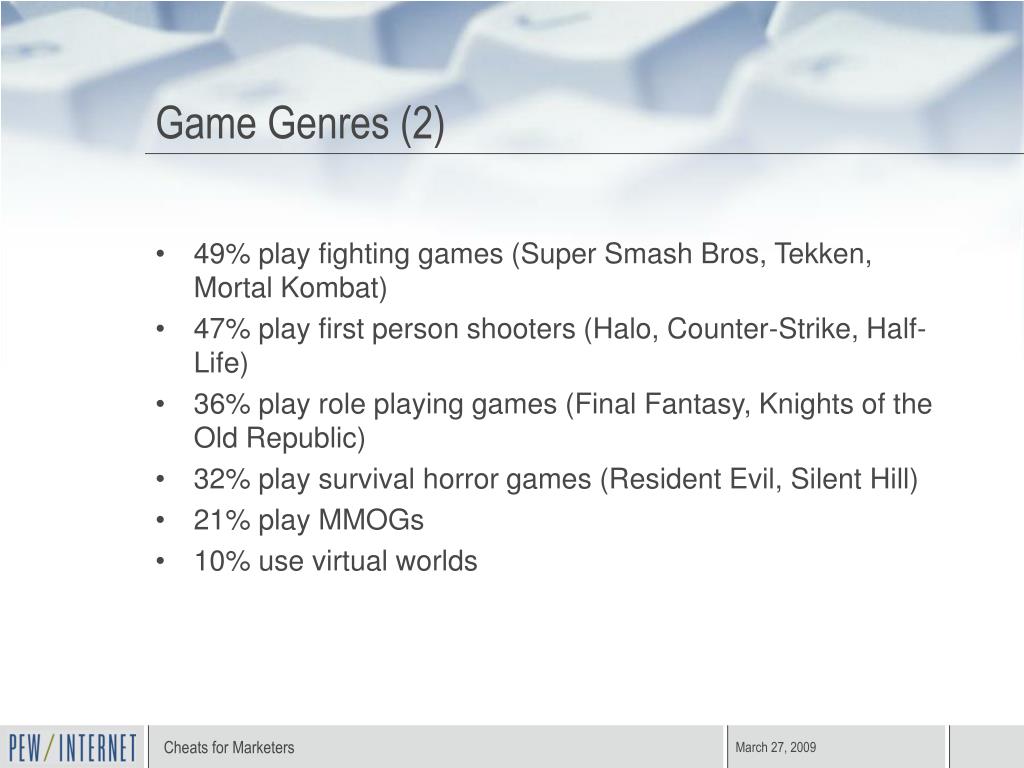Click the 10% use virtual worlds bullet
This screenshot has width=1024, height=768.
pyautogui.click(x=335, y=561)
